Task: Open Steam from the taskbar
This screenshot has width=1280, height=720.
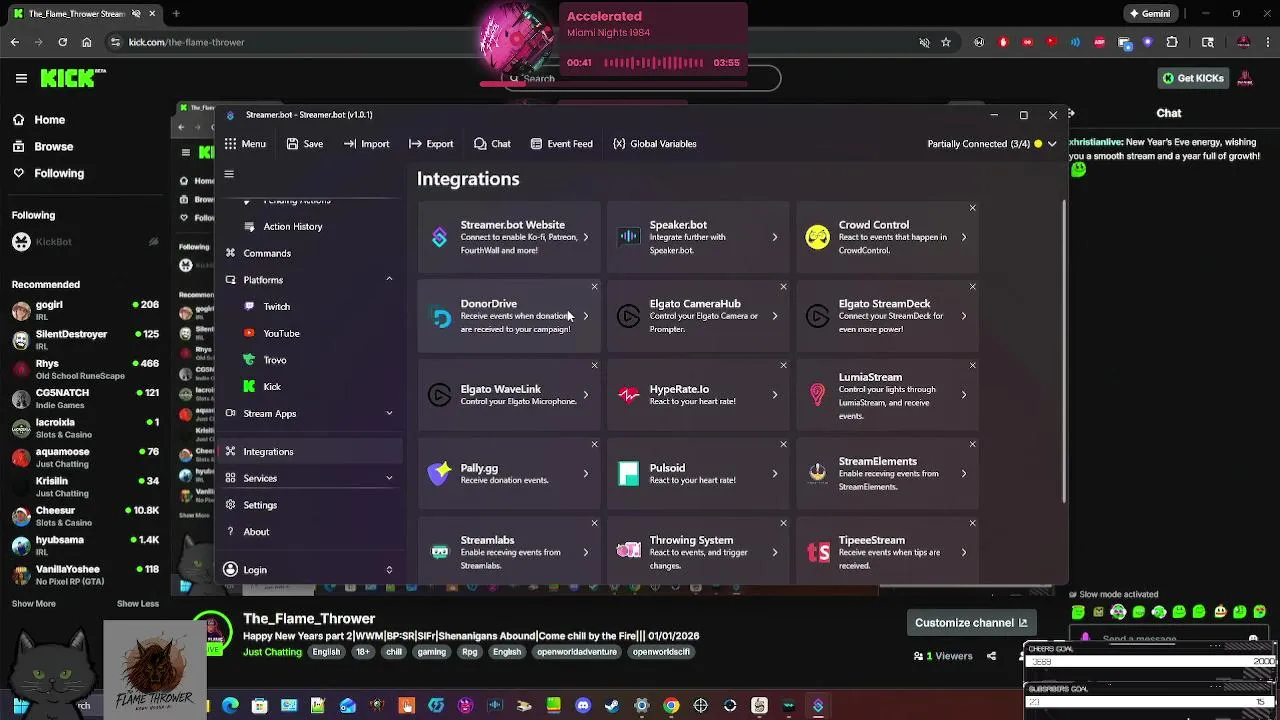Action: [612, 706]
